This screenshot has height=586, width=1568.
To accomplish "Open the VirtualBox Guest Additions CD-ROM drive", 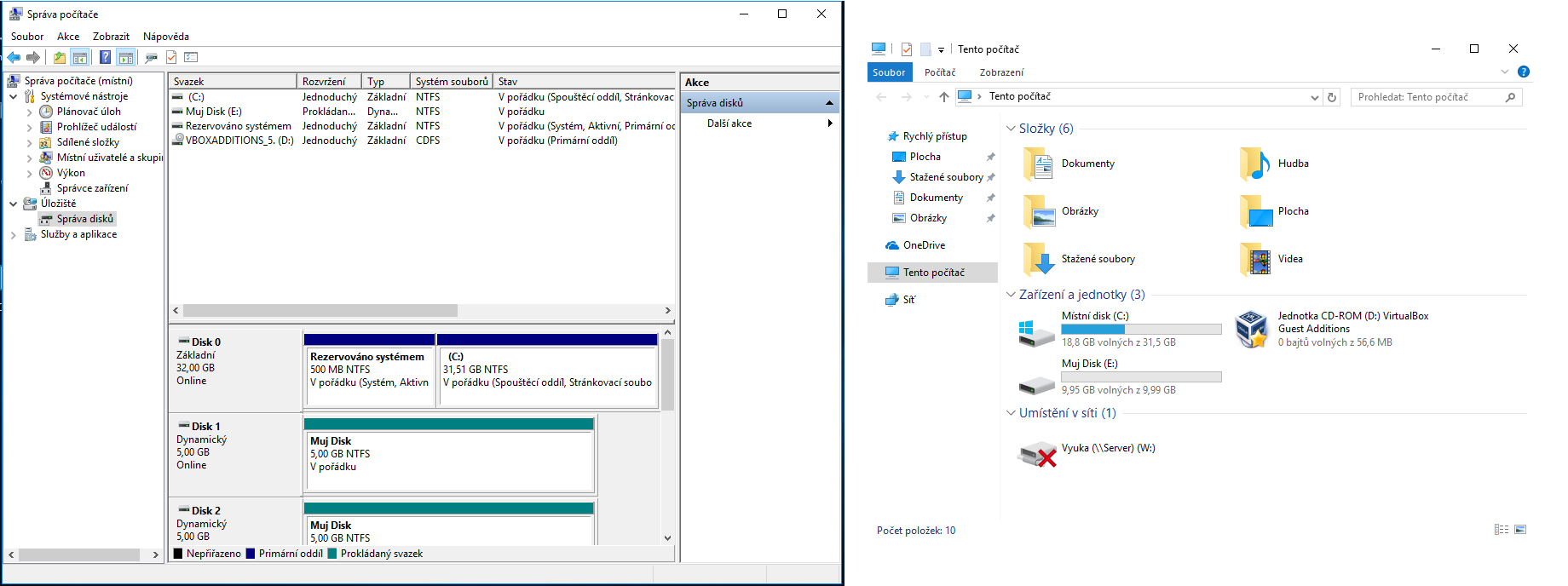I will click(x=1251, y=330).
